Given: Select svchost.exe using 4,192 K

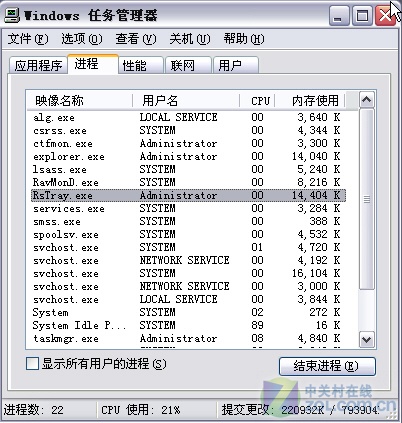Looking at the screenshot, I should pyautogui.click(x=188, y=260).
